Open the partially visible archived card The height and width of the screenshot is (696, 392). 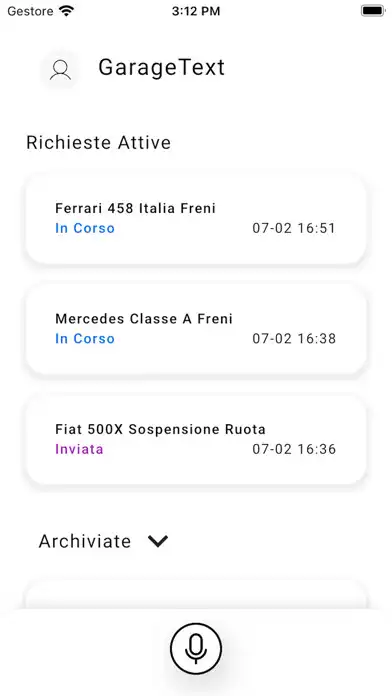click(x=196, y=595)
